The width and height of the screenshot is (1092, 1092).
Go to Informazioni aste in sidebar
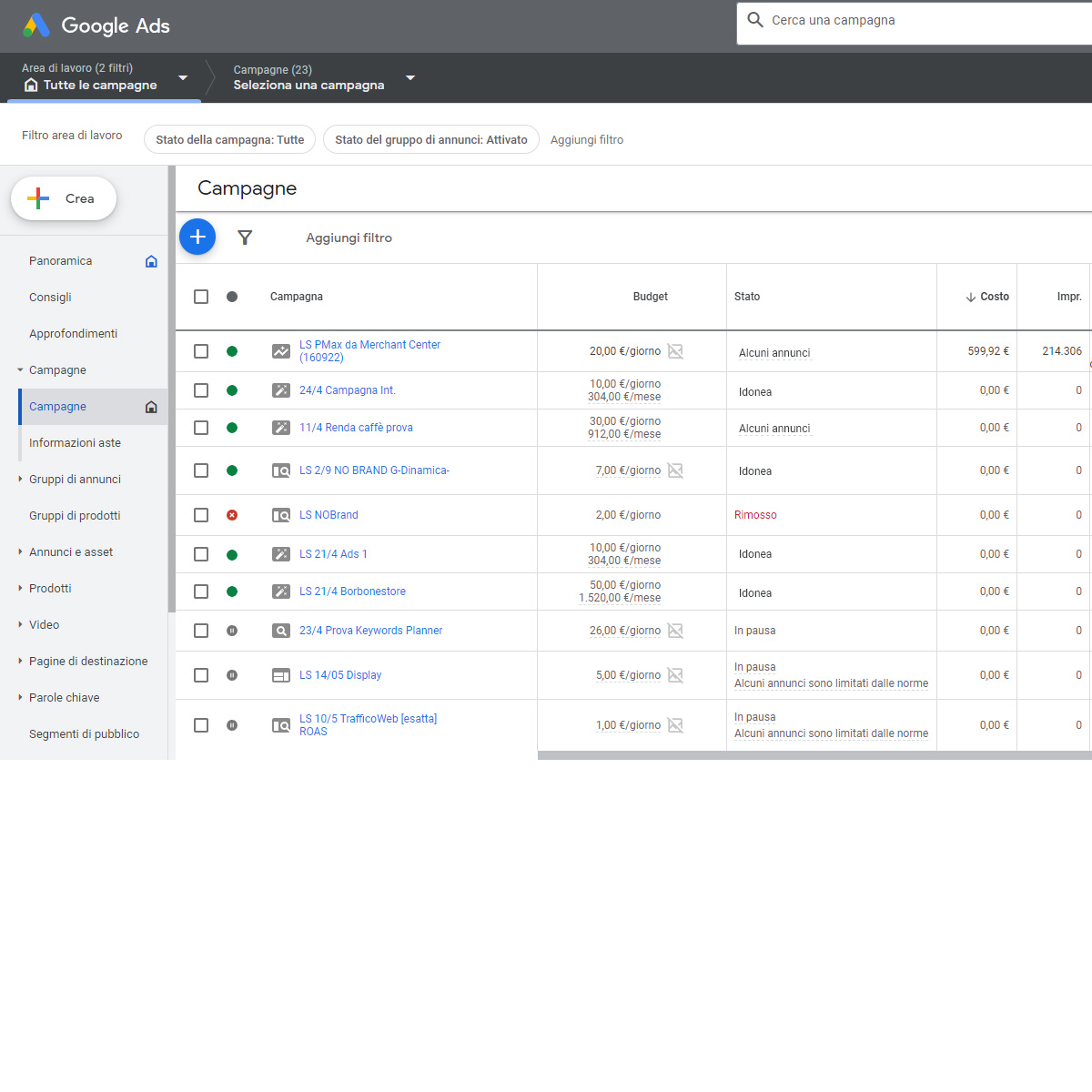tap(75, 443)
